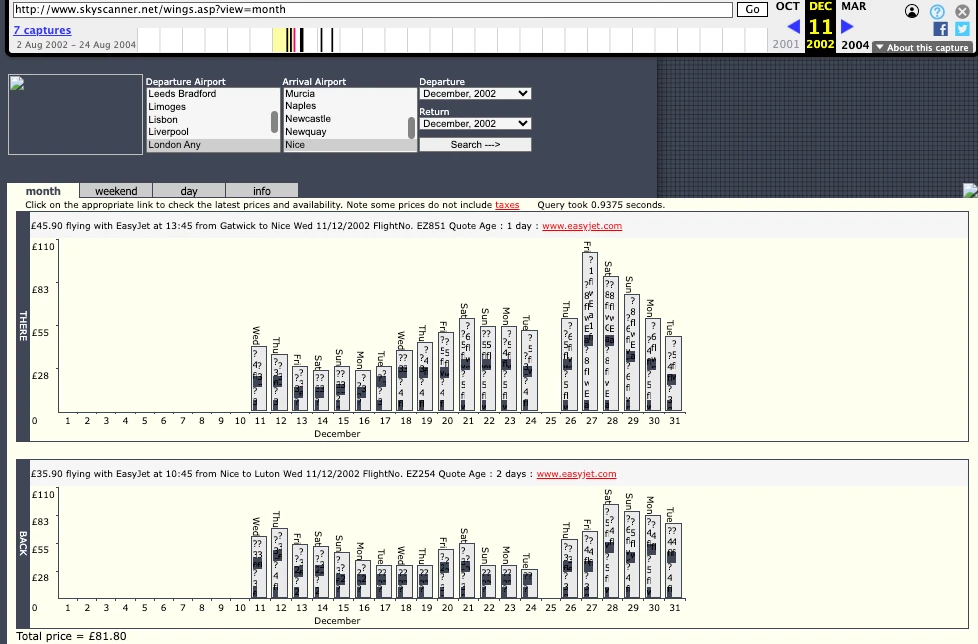Open the info tab
Screen dimensions: 978x644
(261, 191)
